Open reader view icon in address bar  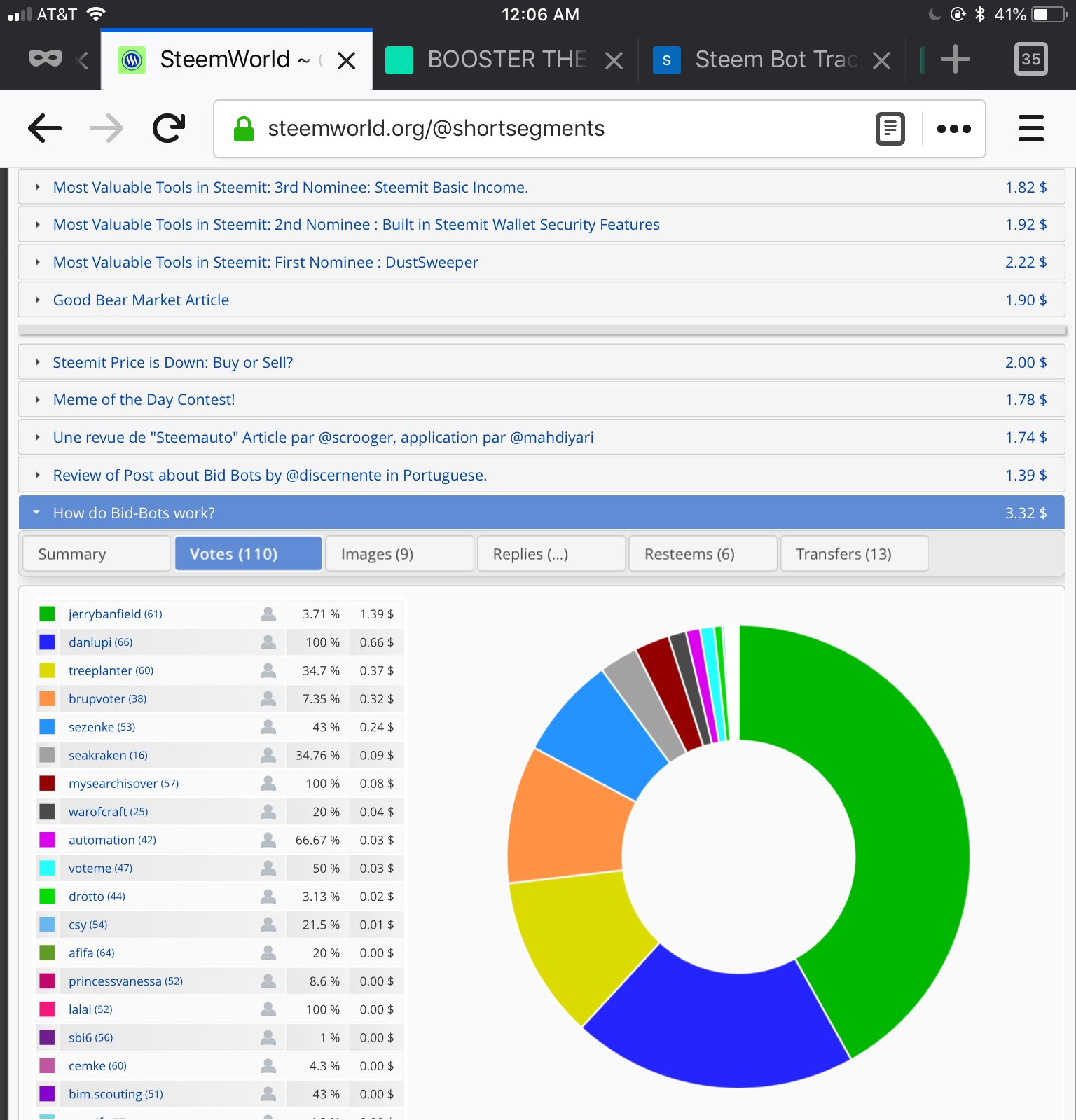(x=890, y=129)
